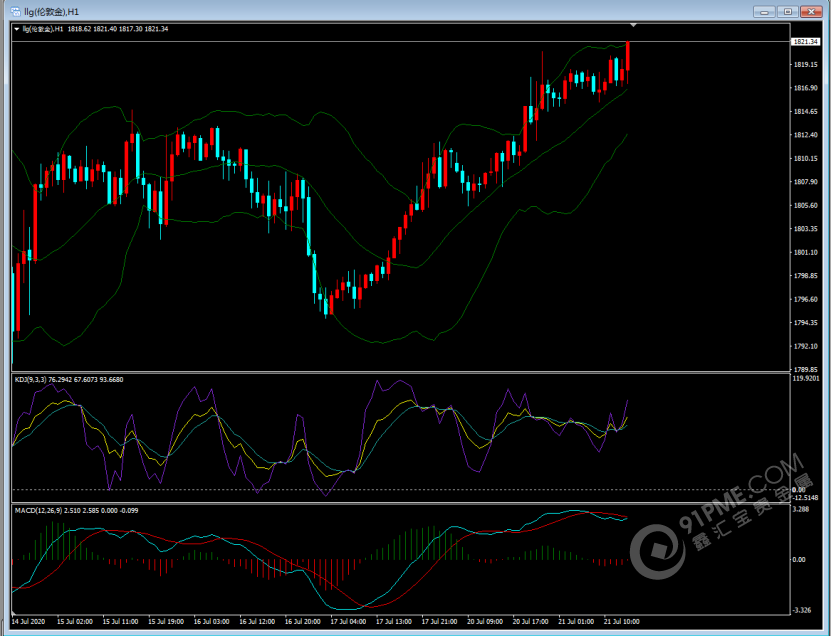Click the chart shift triangle marker at top
Image resolution: width=831 pixels, height=636 pixels.
[x=633, y=25]
